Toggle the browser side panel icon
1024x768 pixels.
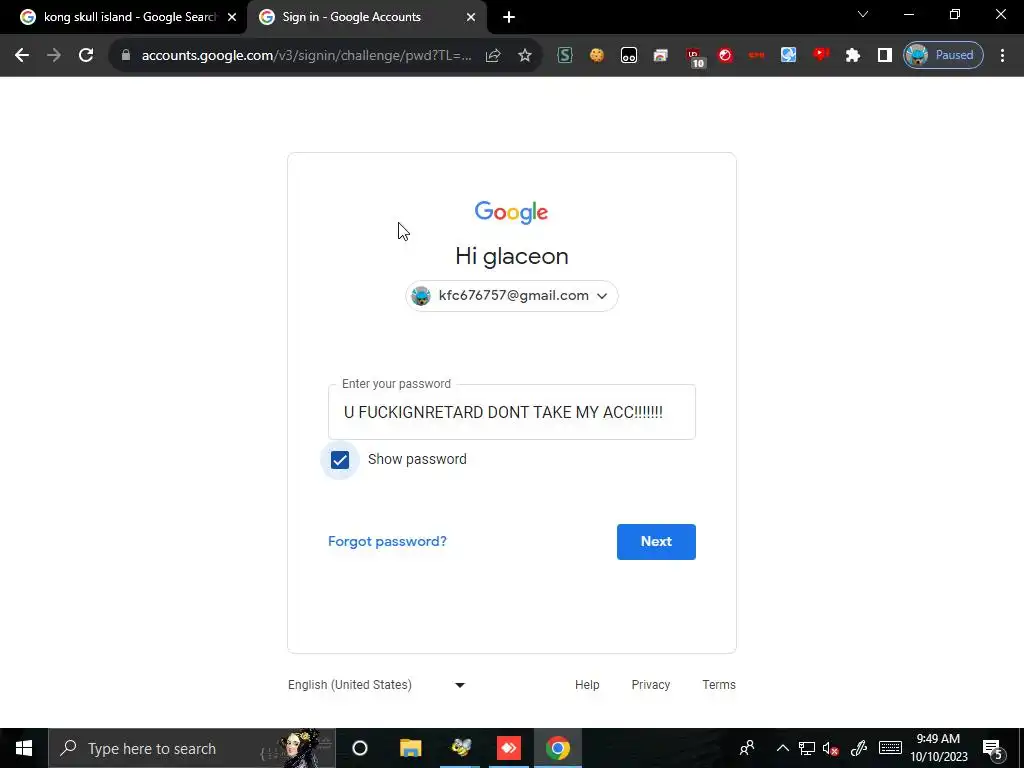coord(884,56)
